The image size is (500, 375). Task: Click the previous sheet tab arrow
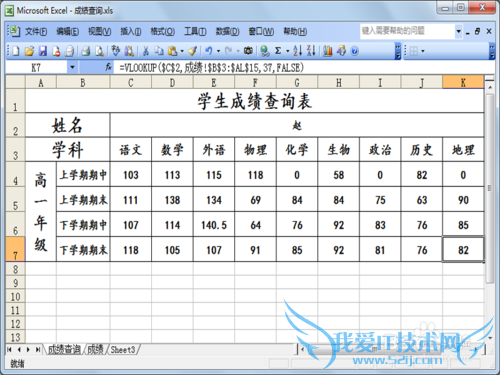(x=19, y=349)
